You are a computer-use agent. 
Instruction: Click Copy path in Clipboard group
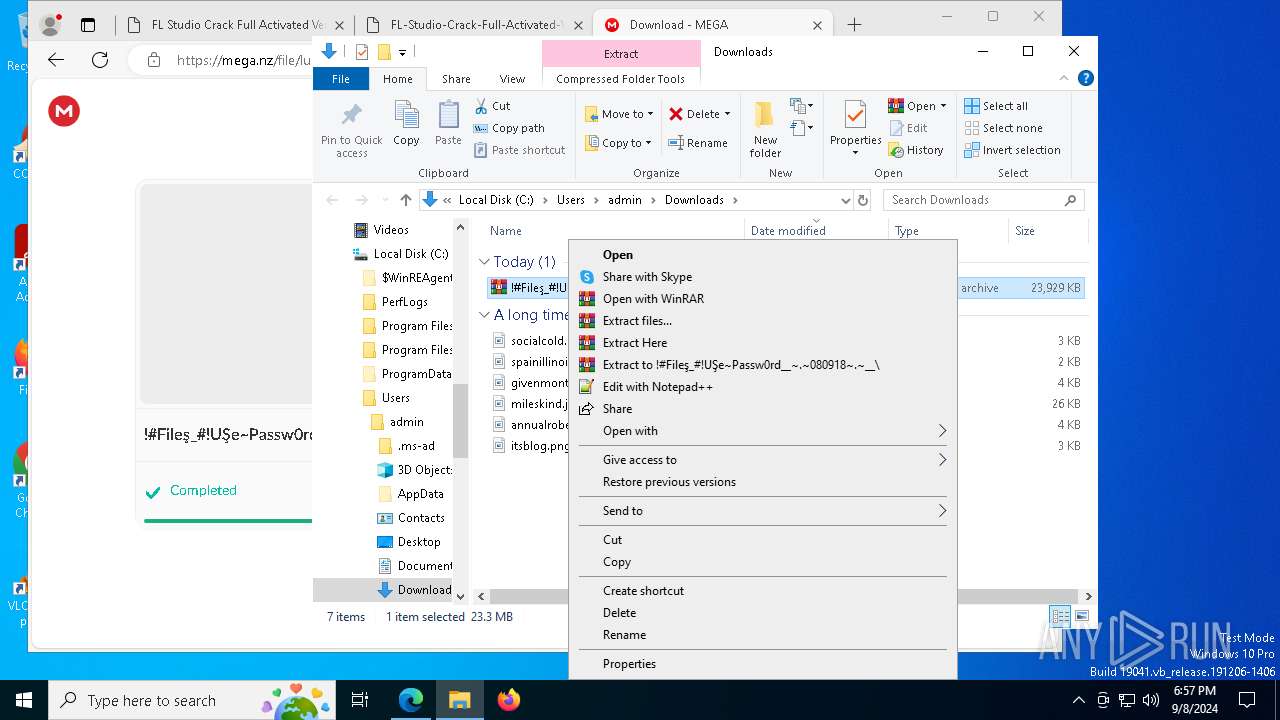(x=509, y=128)
